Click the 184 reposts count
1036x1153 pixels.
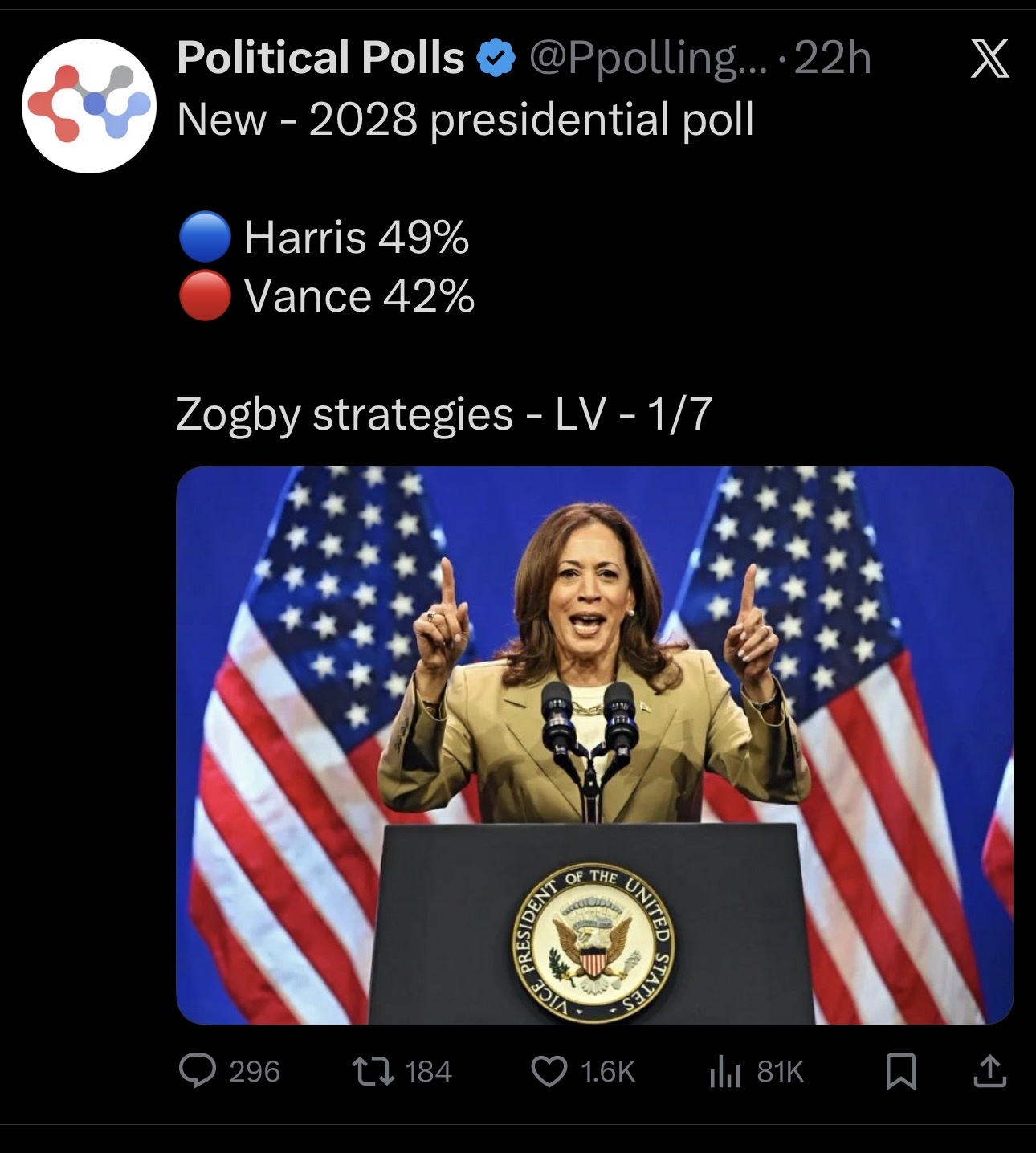pyautogui.click(x=429, y=1071)
